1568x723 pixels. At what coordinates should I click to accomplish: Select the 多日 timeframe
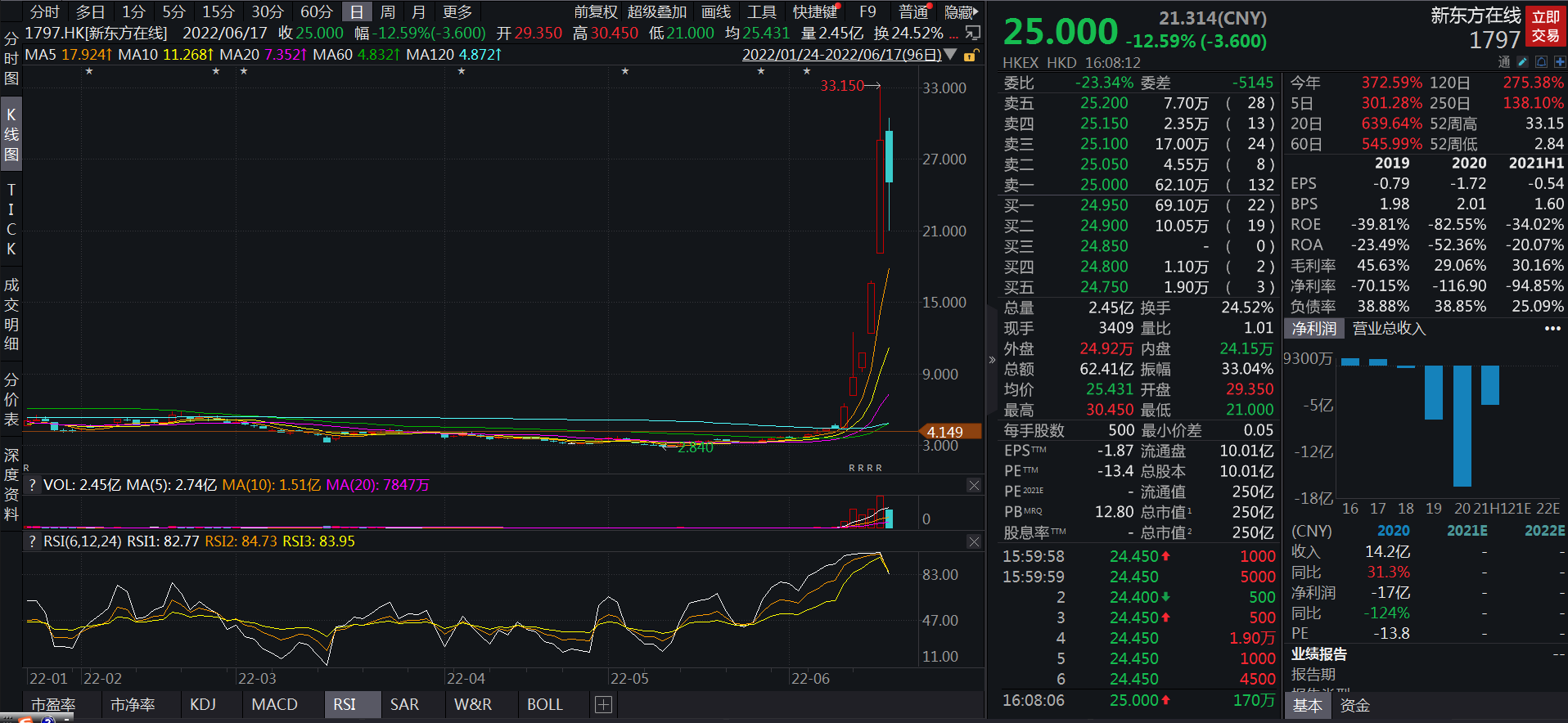click(x=91, y=11)
